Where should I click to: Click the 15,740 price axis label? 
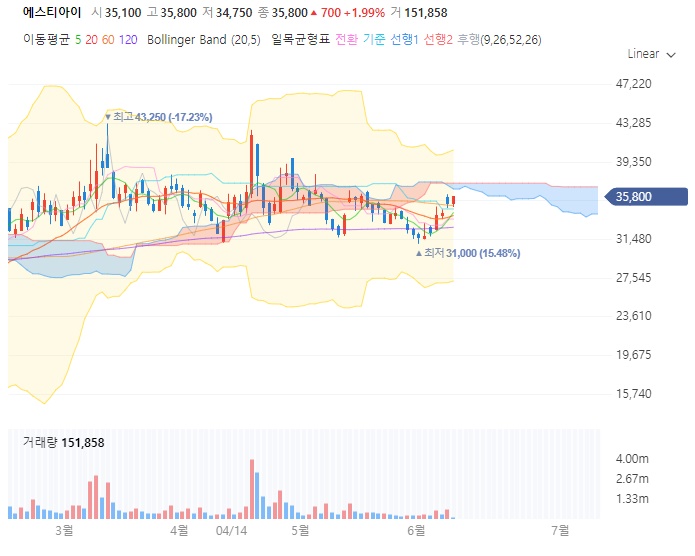coord(633,394)
